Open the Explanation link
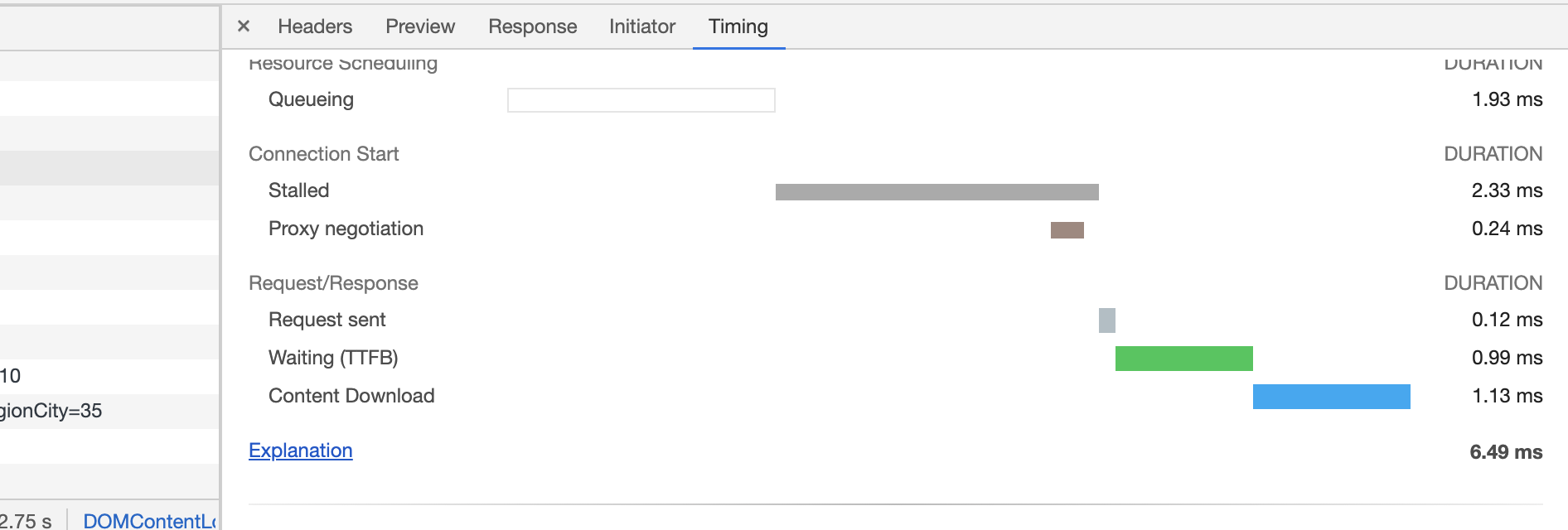 301,450
